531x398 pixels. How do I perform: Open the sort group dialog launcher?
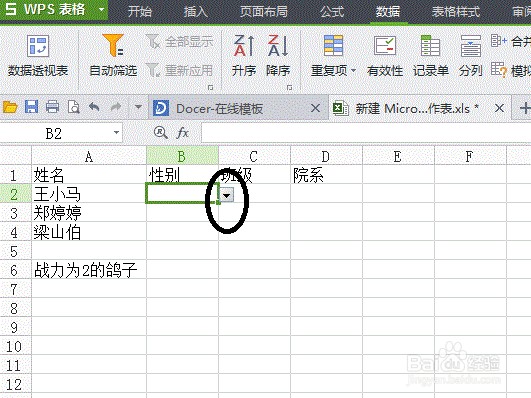289,87
